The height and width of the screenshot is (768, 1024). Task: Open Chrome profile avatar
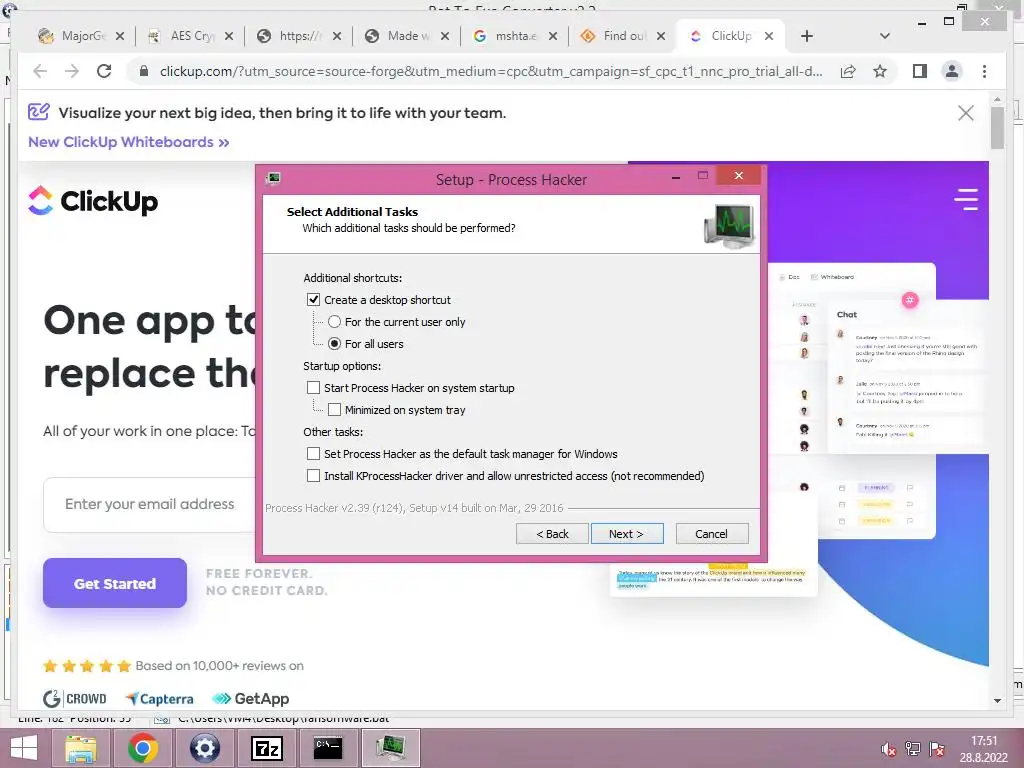click(x=952, y=71)
